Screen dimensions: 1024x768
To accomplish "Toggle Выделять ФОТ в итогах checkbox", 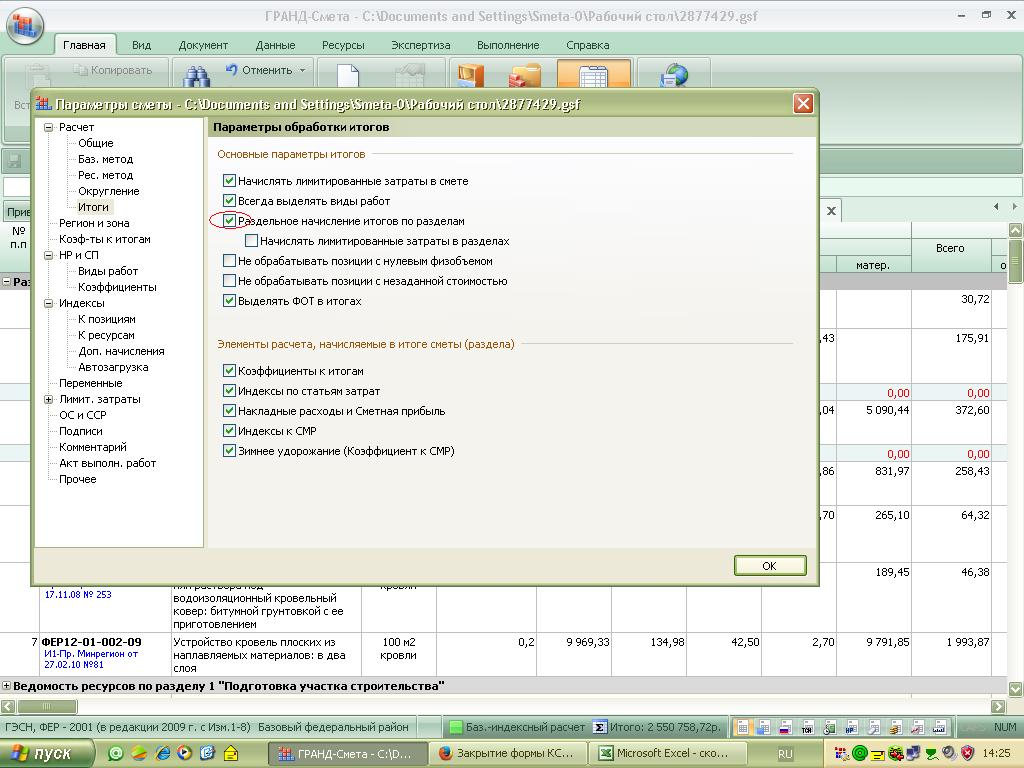I will click(x=230, y=301).
